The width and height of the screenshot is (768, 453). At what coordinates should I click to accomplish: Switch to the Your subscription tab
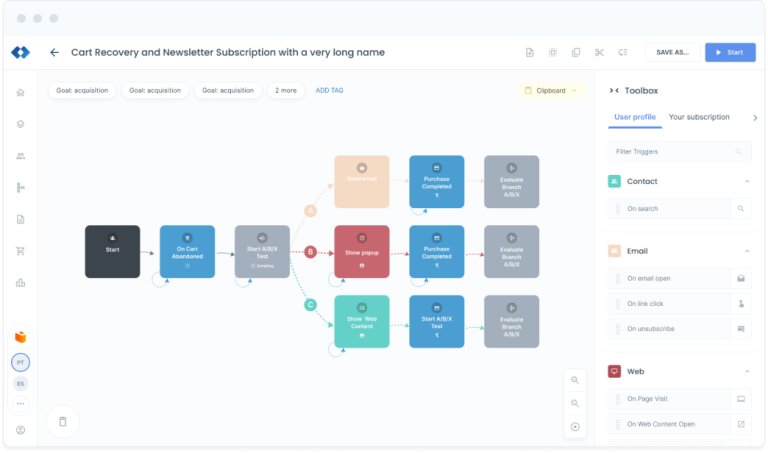coord(699,117)
